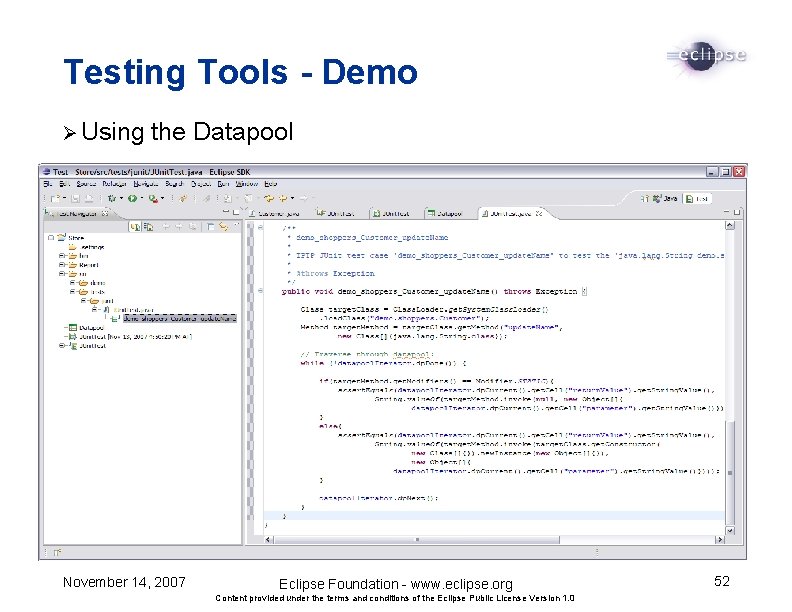
Task: Select the Datapool item in navigator
Action: (x=91, y=328)
